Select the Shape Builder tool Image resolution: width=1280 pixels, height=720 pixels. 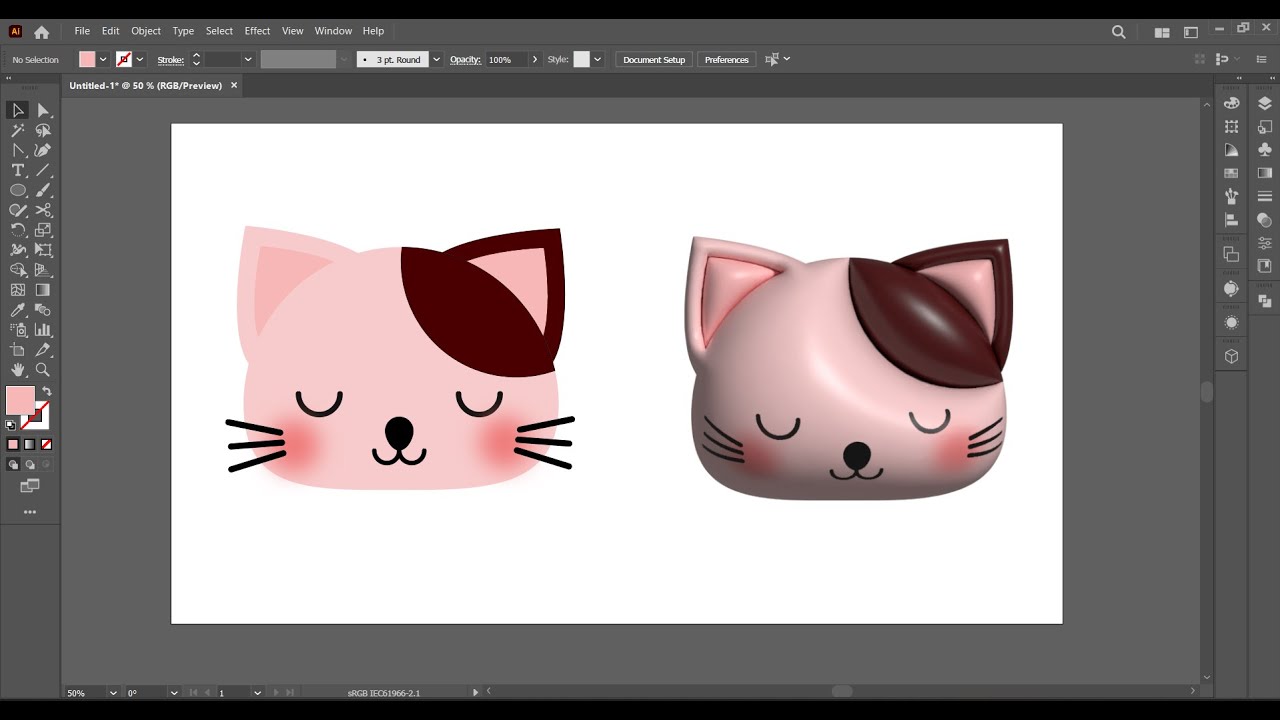(x=18, y=270)
